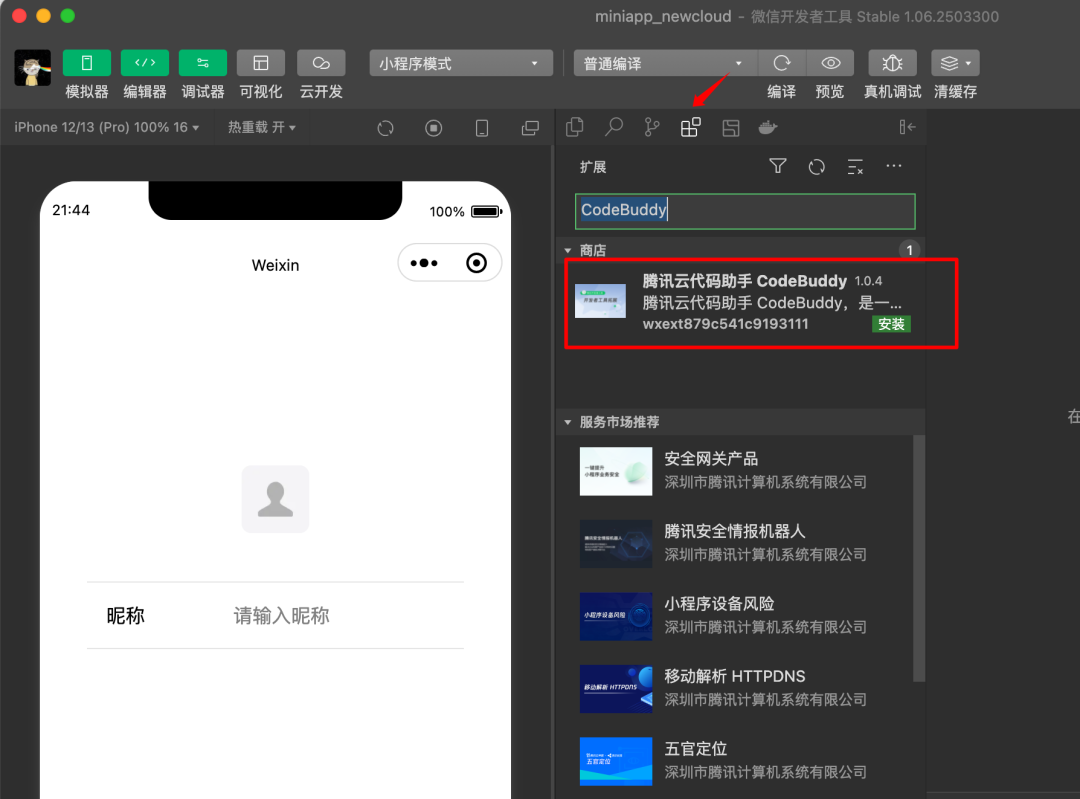Open the 可视化 visual layout button
Screen dimensions: 1080x799
click(x=260, y=63)
